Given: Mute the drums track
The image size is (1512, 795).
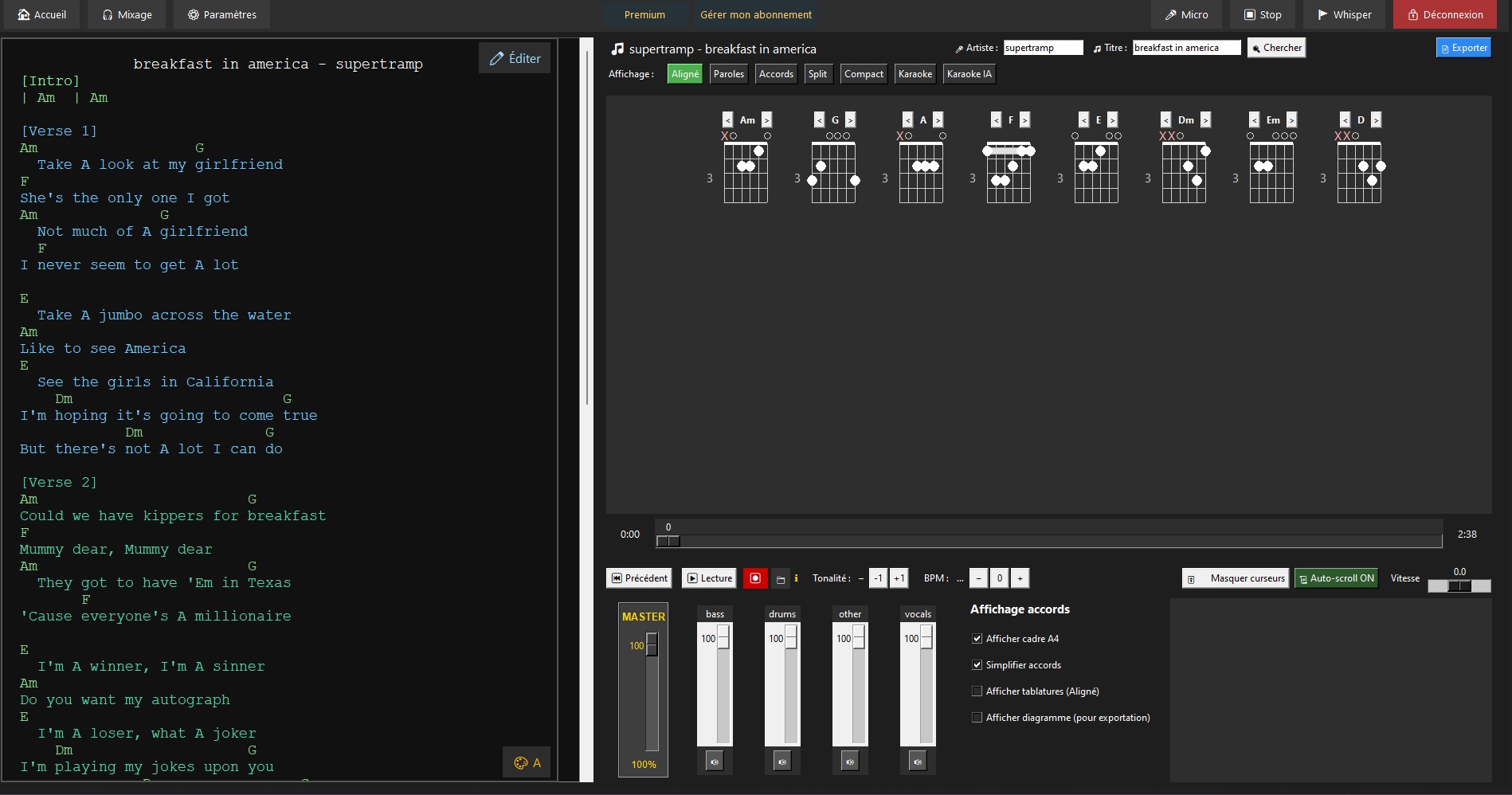Looking at the screenshot, I should [x=782, y=762].
